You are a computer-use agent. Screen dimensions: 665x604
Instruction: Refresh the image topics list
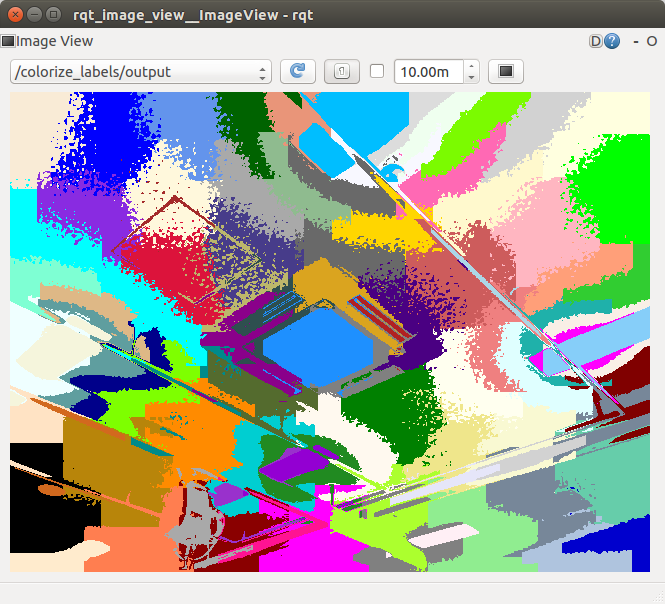(x=298, y=71)
